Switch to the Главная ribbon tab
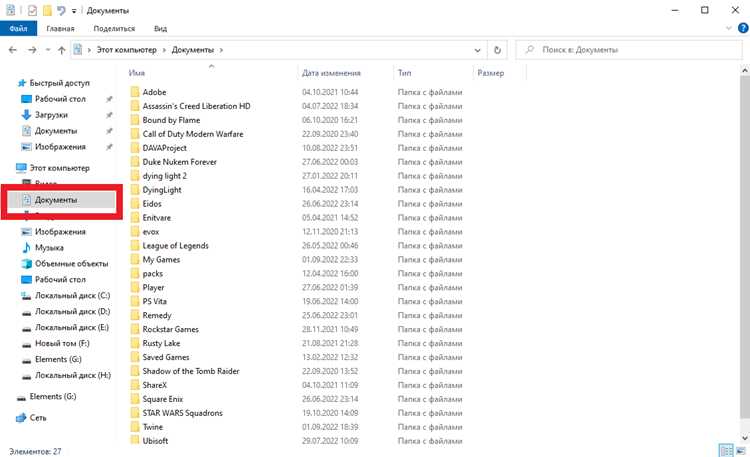Image resolution: width=750 pixels, height=457 pixels. (x=60, y=29)
